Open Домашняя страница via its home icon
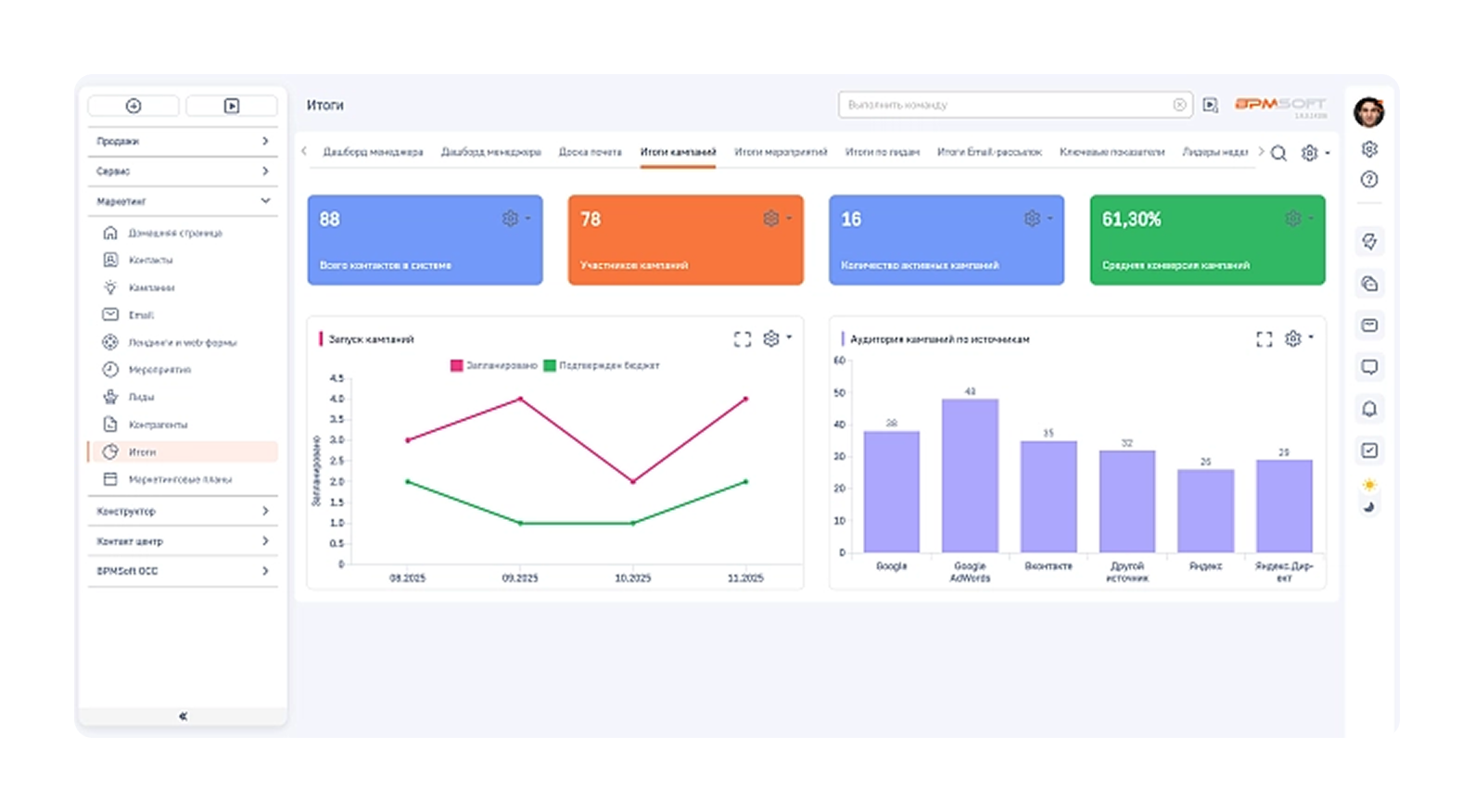 point(110,233)
